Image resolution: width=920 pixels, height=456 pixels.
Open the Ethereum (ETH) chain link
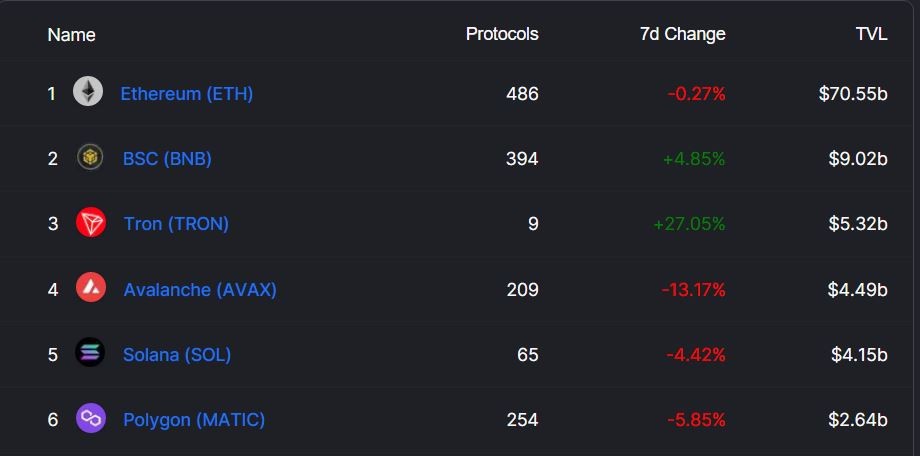187,94
